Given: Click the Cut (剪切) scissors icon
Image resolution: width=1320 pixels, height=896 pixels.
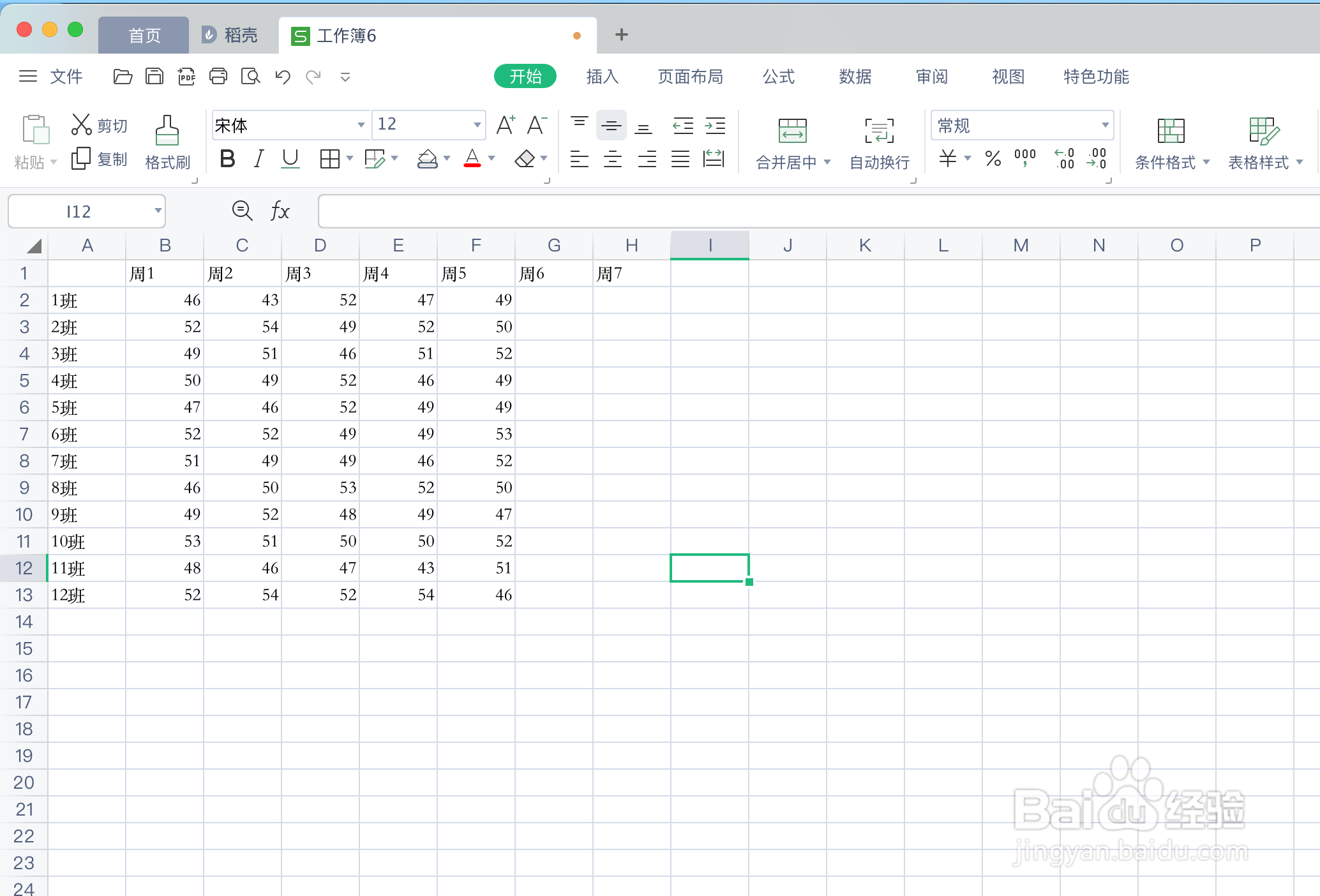Looking at the screenshot, I should (x=81, y=124).
